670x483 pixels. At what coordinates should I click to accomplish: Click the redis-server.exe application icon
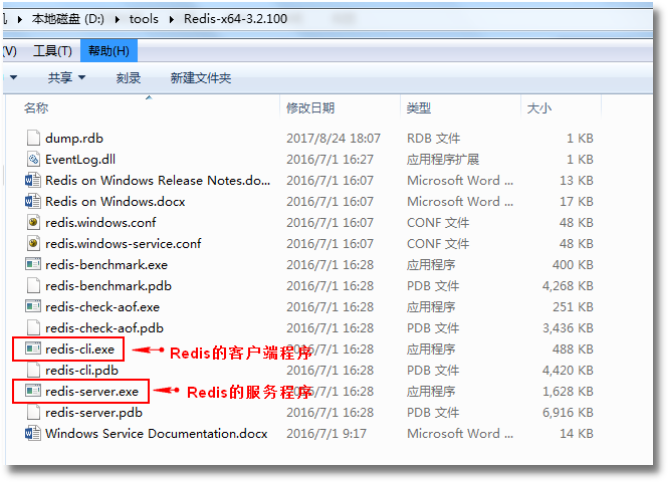click(x=33, y=391)
